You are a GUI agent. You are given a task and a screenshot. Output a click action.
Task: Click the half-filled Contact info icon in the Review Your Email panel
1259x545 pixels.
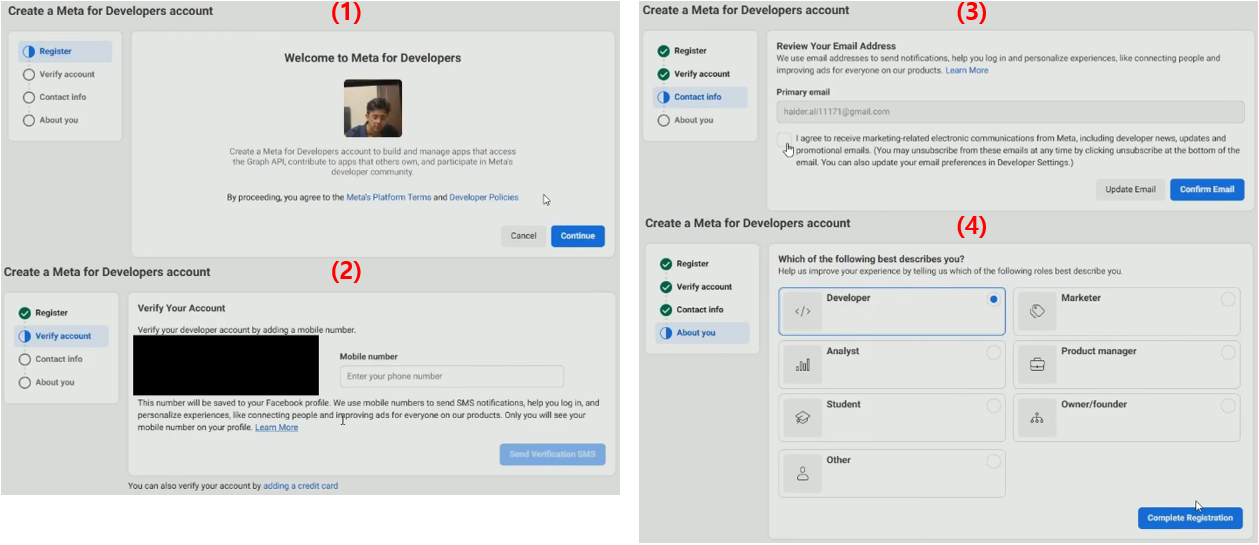pos(664,97)
